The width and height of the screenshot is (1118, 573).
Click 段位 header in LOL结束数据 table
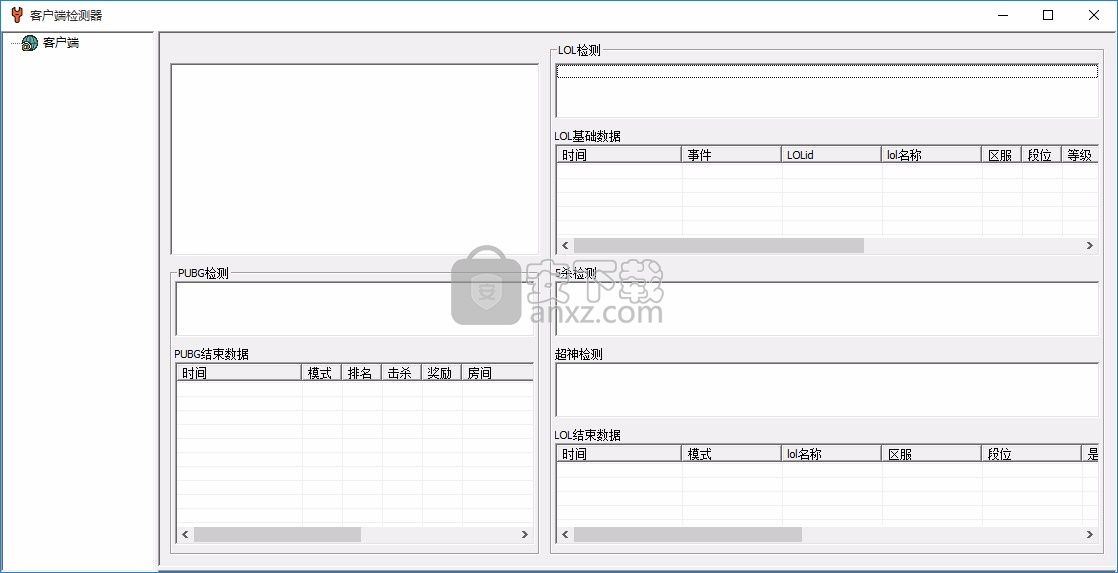pos(1031,454)
